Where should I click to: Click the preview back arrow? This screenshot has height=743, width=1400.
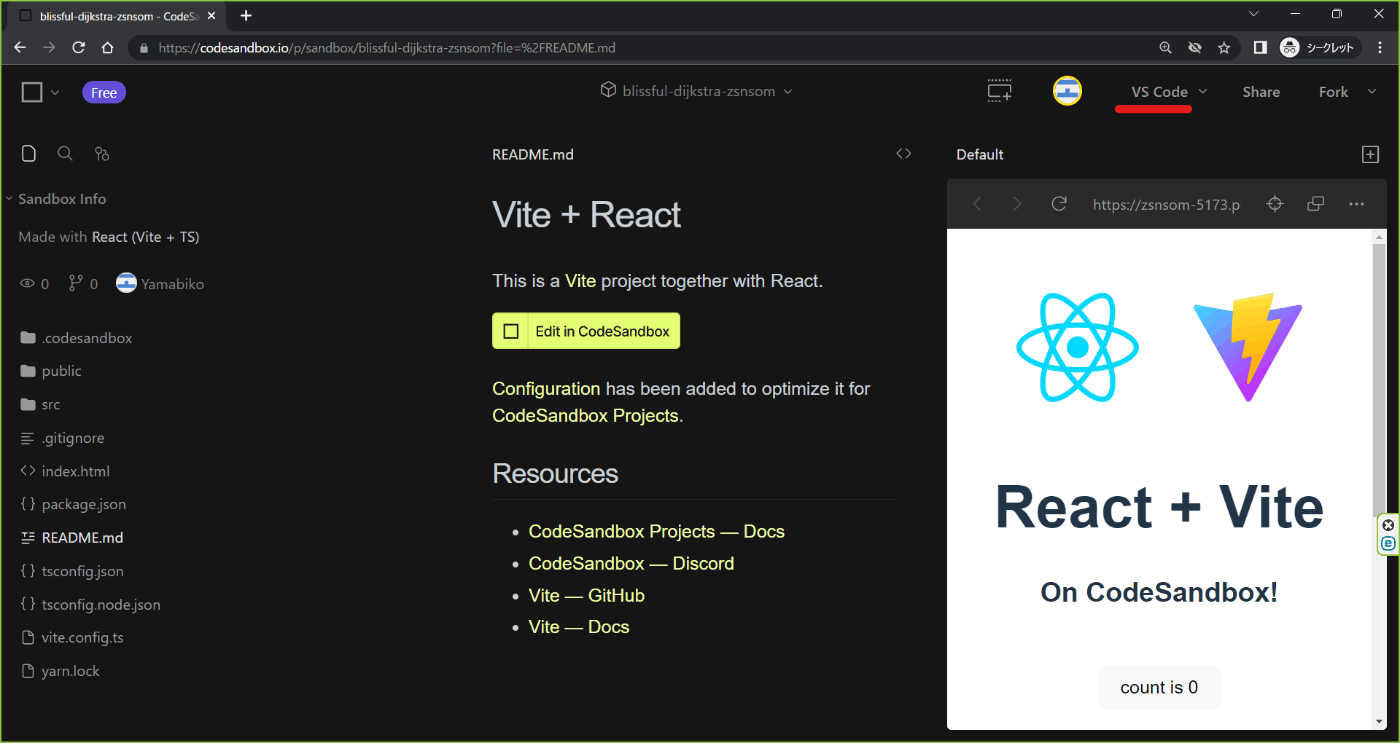pyautogui.click(x=977, y=204)
